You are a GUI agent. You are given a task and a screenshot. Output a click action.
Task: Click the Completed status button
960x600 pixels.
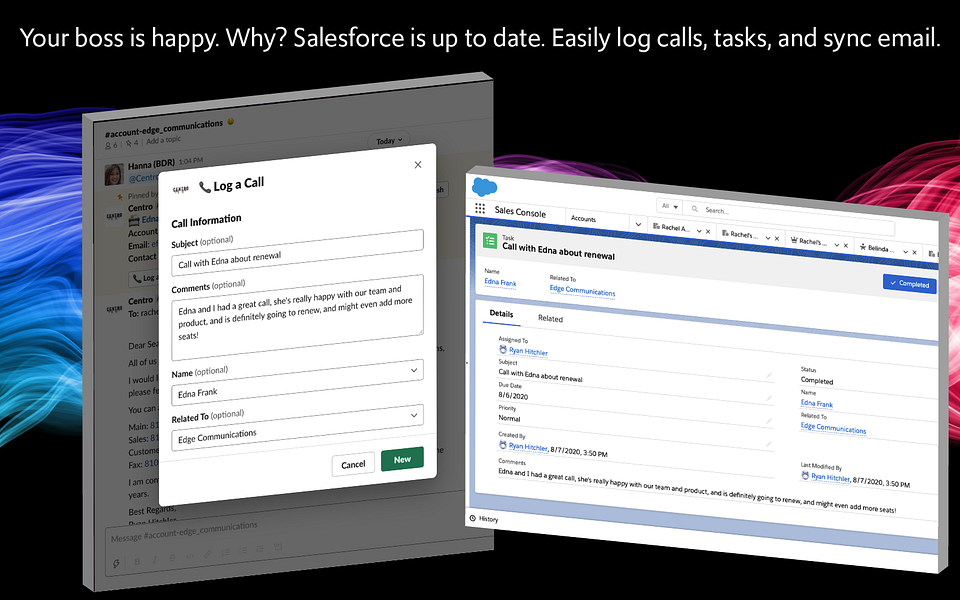909,283
